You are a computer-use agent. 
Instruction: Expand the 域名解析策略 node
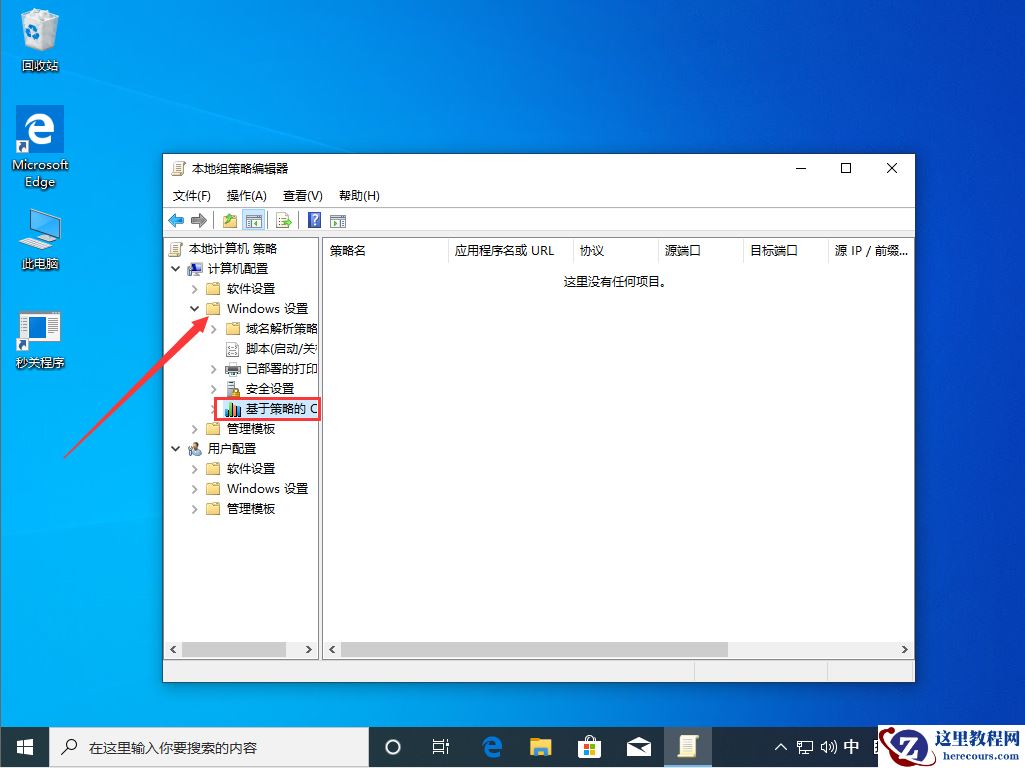211,328
